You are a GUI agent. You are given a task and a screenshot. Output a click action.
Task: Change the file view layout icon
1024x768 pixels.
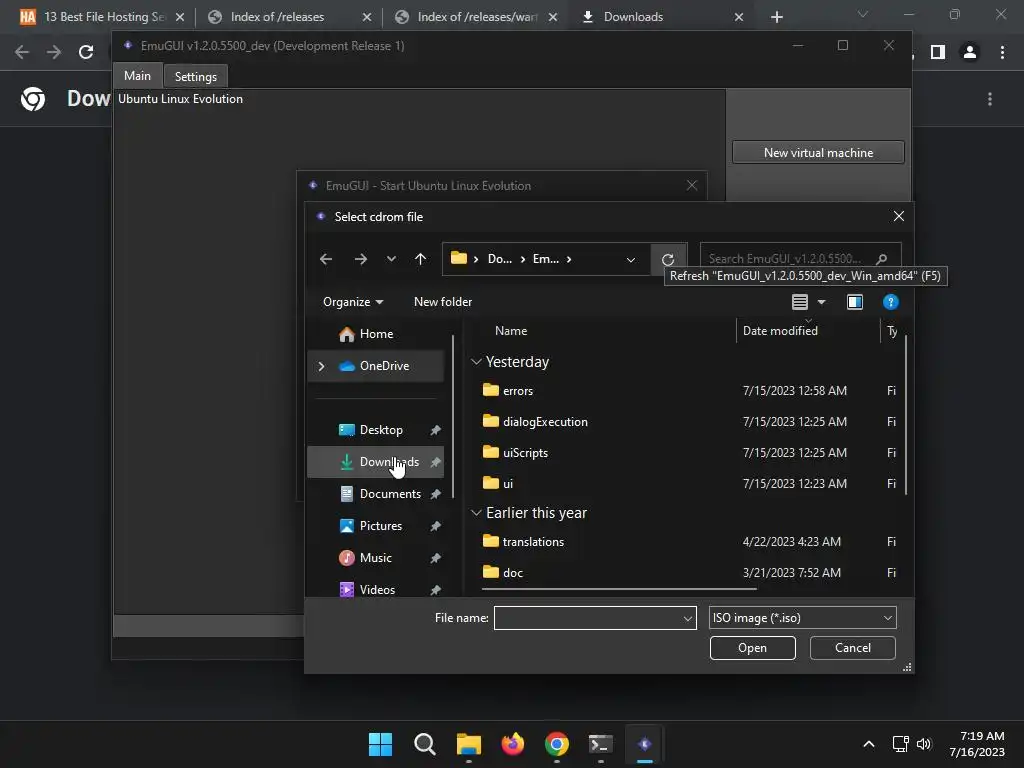(x=800, y=302)
